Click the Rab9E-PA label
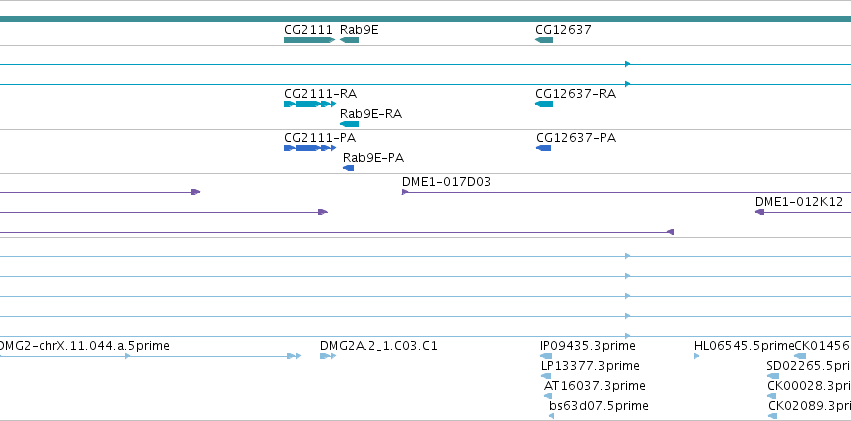This screenshot has width=851, height=421. (x=373, y=158)
